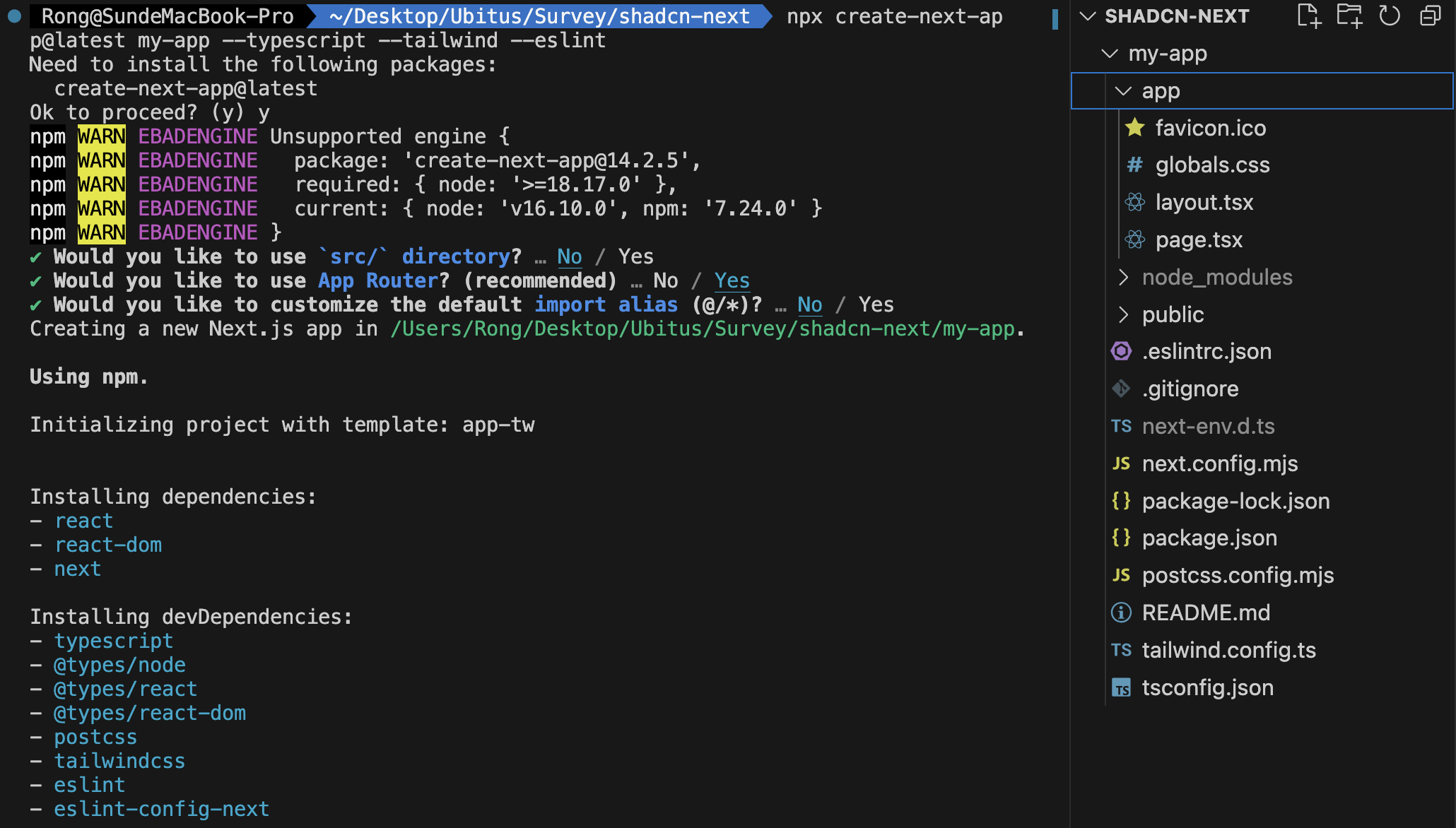Expand the public folder chevron
The height and width of the screenshot is (828, 1456).
1123,314
